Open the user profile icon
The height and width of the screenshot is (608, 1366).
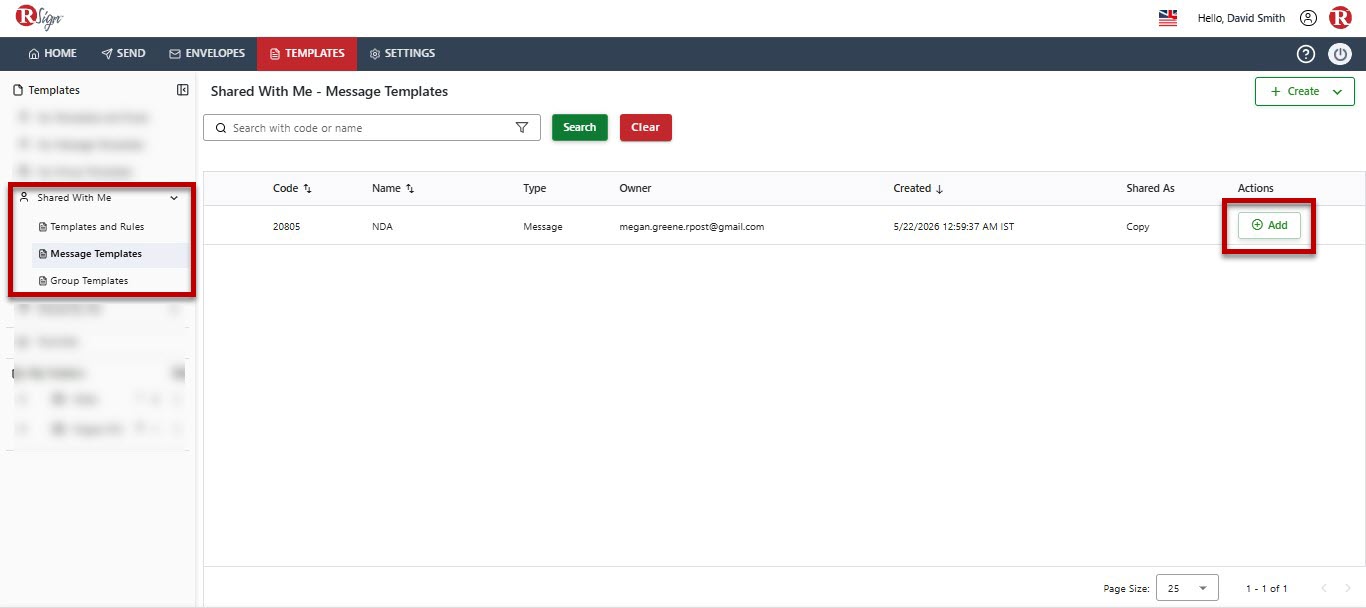1308,18
